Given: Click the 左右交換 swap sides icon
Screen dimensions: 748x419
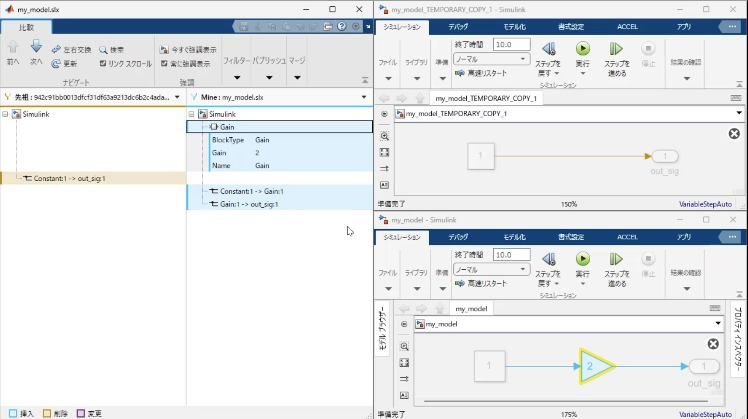Looking at the screenshot, I should [57, 49].
